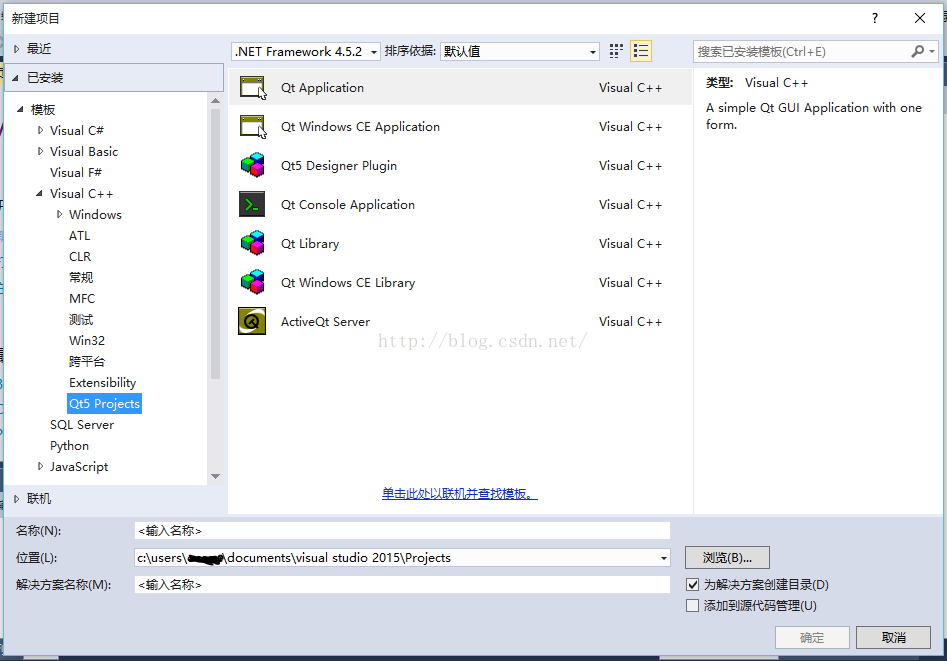The height and width of the screenshot is (661, 947).
Task: Select 跨平台 template category
Action: click(87, 361)
